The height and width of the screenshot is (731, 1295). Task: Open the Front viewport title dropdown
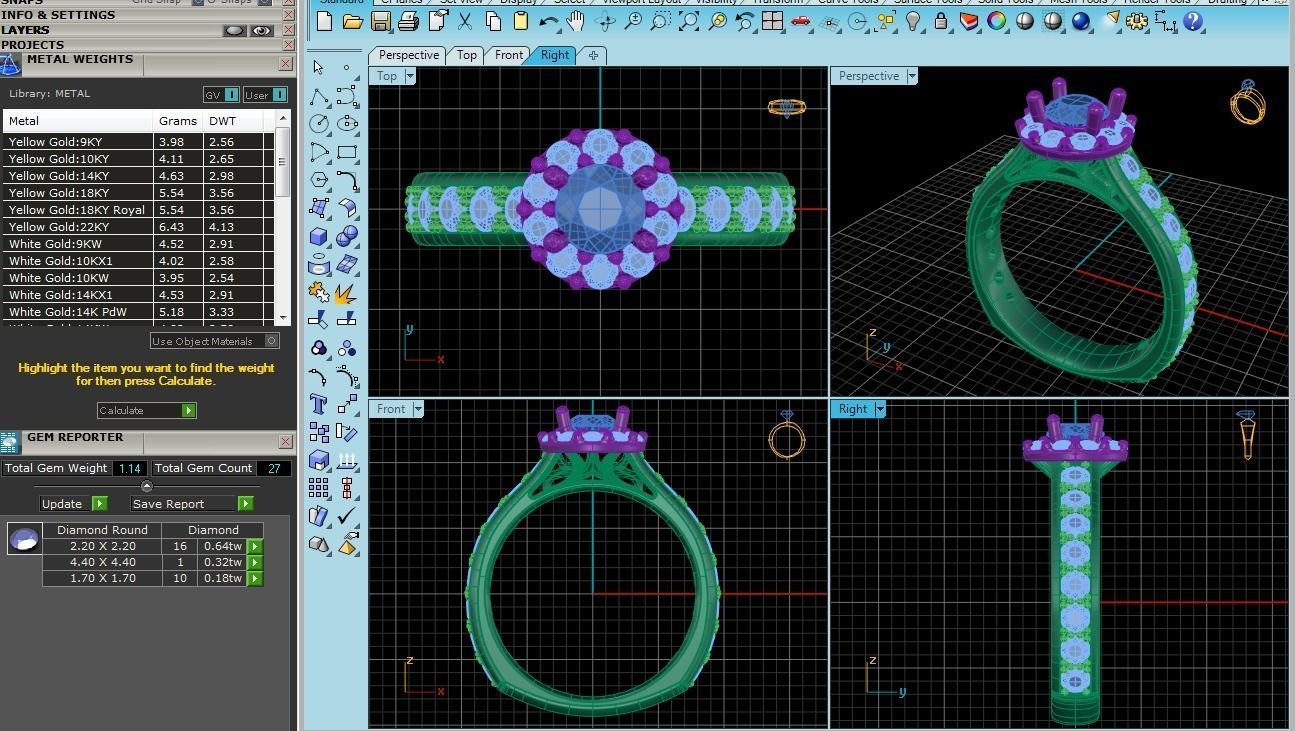[417, 409]
